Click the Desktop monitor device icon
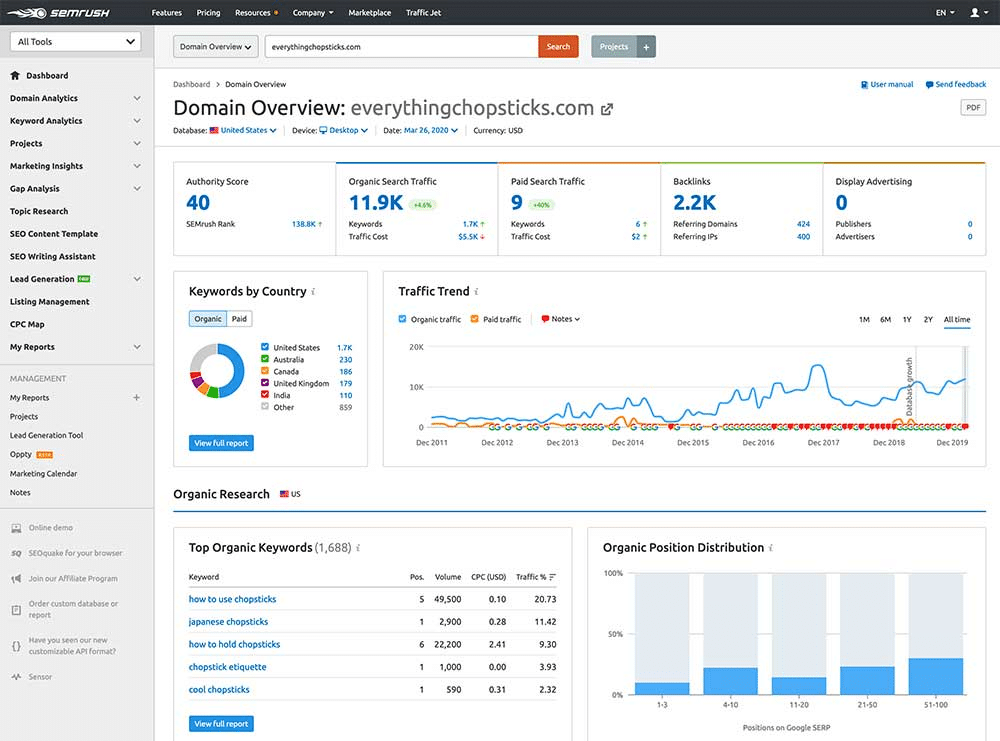Viewport: 1000px width, 741px height. (x=323, y=130)
